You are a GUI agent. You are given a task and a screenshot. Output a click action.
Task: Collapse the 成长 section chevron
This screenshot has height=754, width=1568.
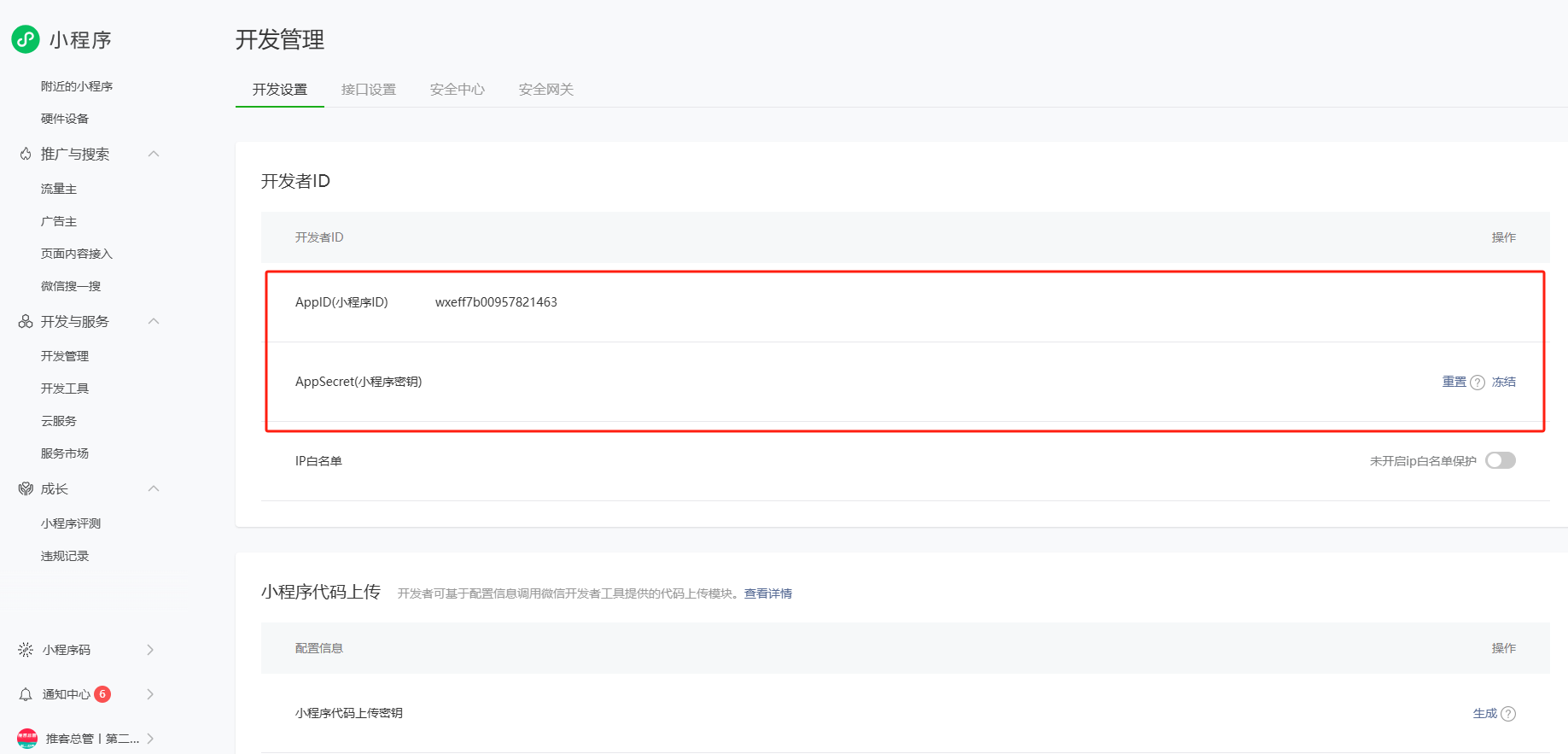click(154, 488)
